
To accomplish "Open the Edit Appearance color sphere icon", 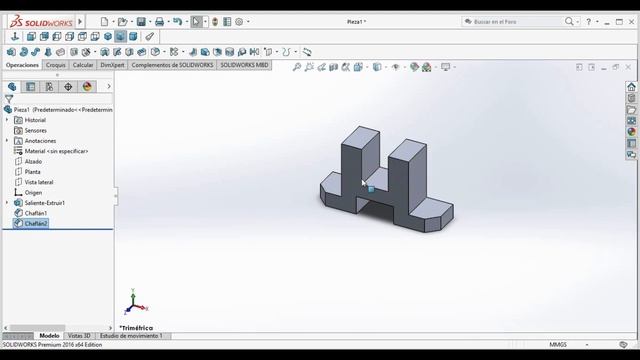I will 414,67.
